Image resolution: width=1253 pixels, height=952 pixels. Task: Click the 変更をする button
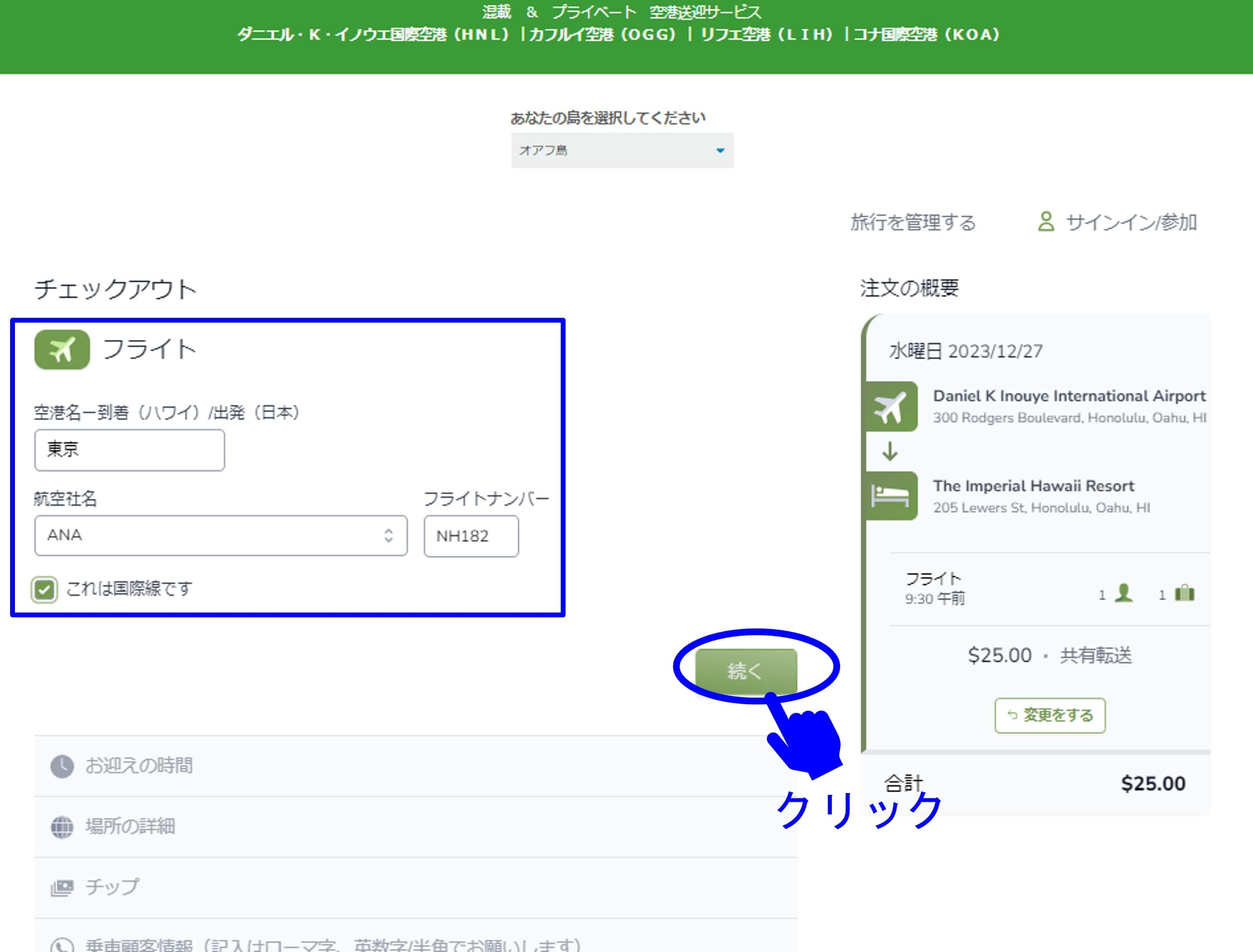(1049, 716)
